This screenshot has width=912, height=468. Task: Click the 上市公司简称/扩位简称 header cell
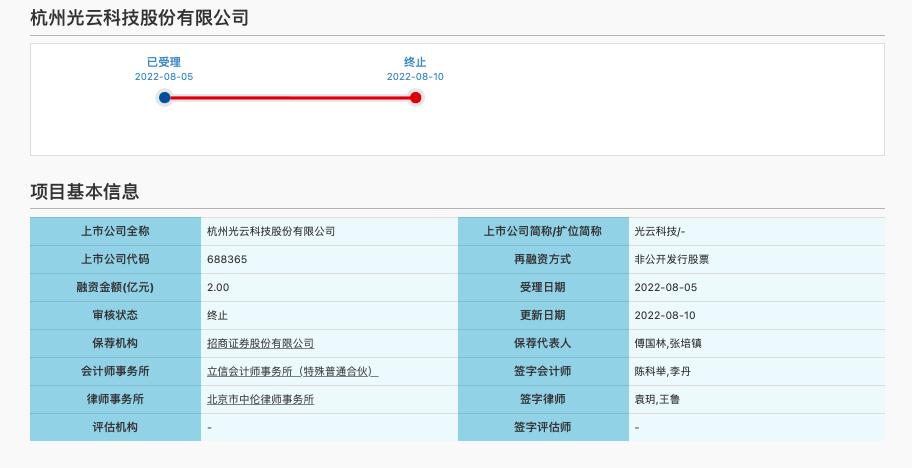543,231
